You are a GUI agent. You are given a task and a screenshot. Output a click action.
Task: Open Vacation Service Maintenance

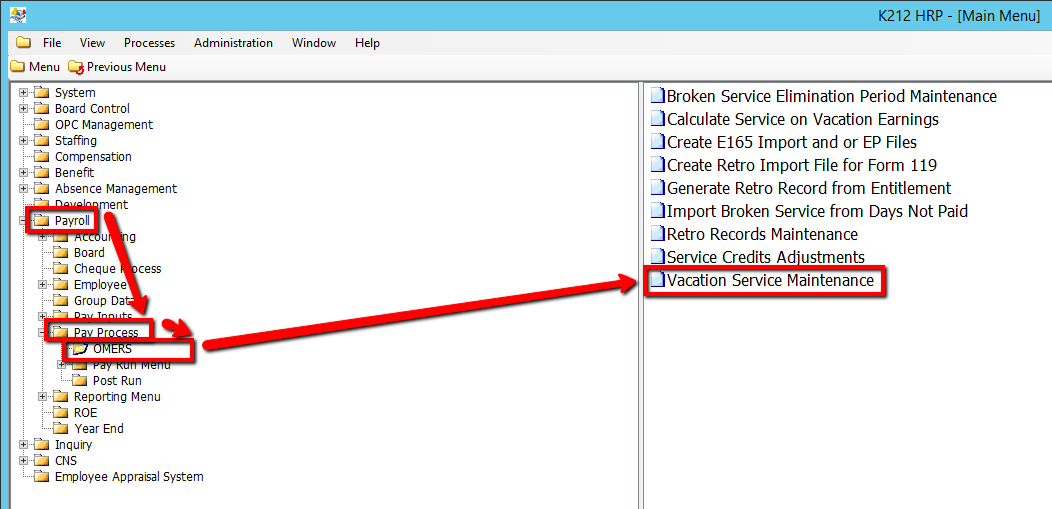770,281
